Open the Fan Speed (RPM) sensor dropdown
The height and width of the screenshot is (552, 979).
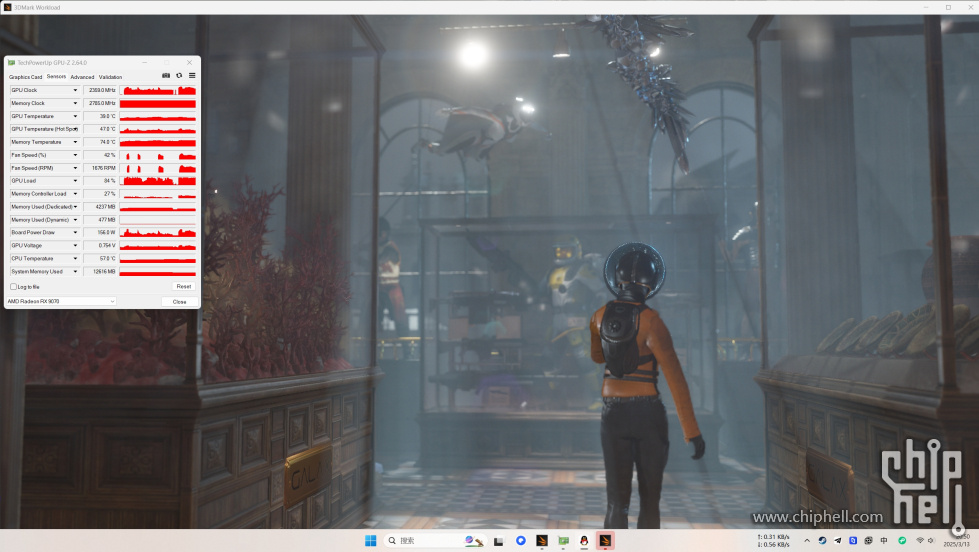click(x=76, y=168)
